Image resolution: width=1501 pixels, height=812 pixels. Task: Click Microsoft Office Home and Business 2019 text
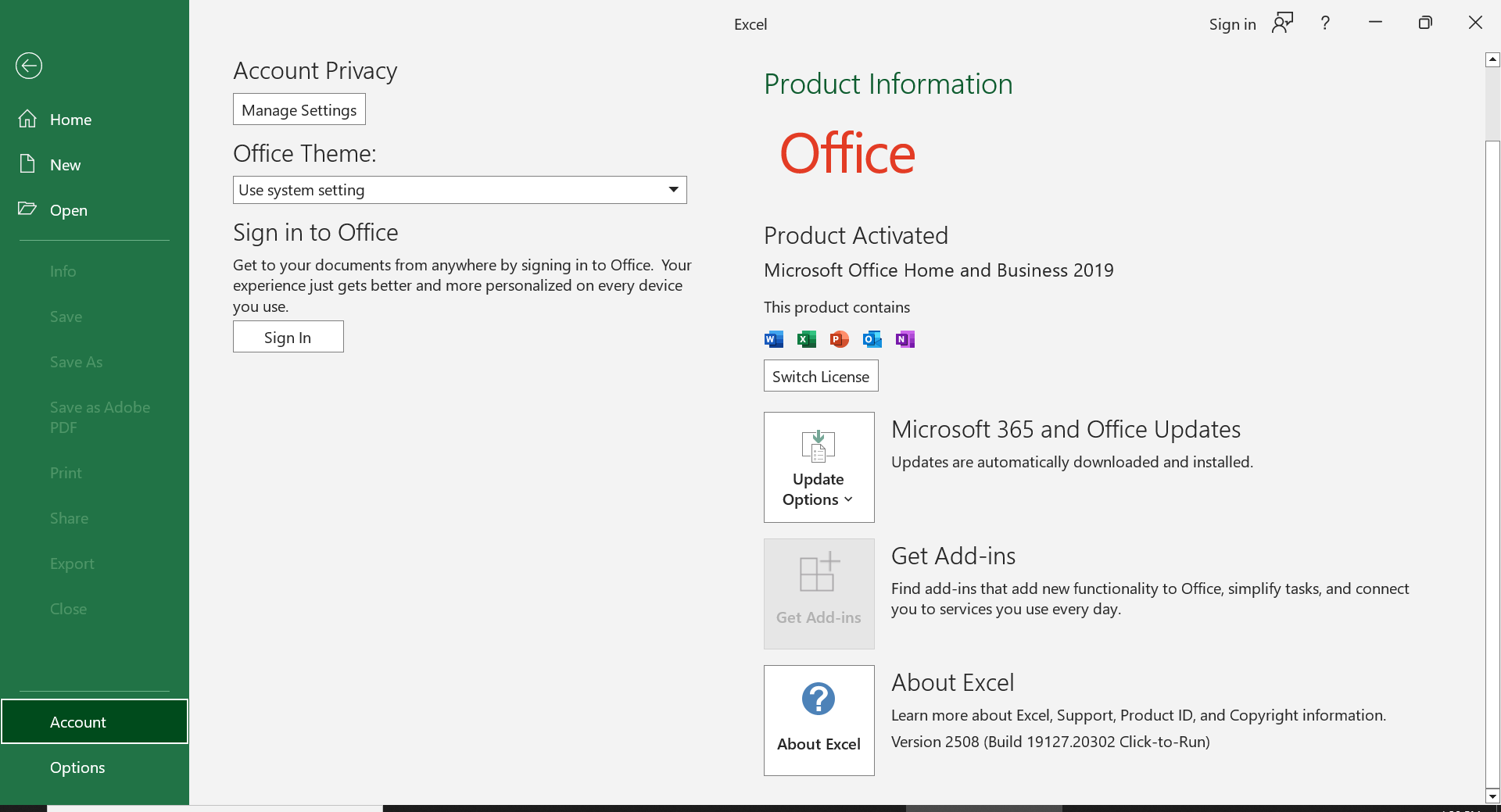[939, 270]
